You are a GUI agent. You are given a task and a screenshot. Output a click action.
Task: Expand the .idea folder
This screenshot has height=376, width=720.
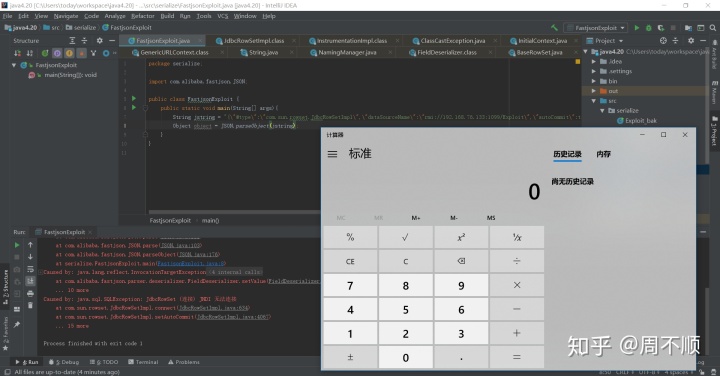(x=594, y=62)
